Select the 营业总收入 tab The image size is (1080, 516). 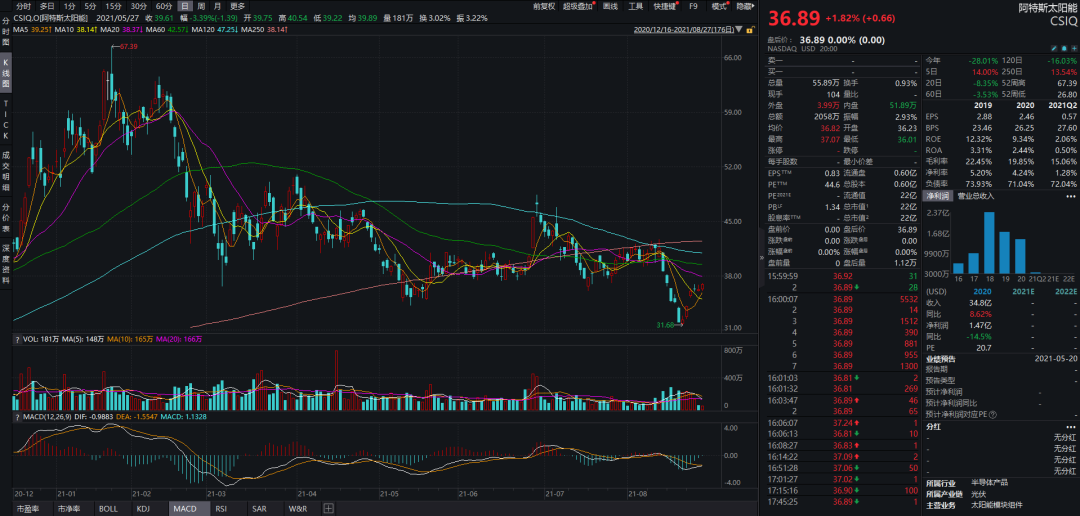976,197
